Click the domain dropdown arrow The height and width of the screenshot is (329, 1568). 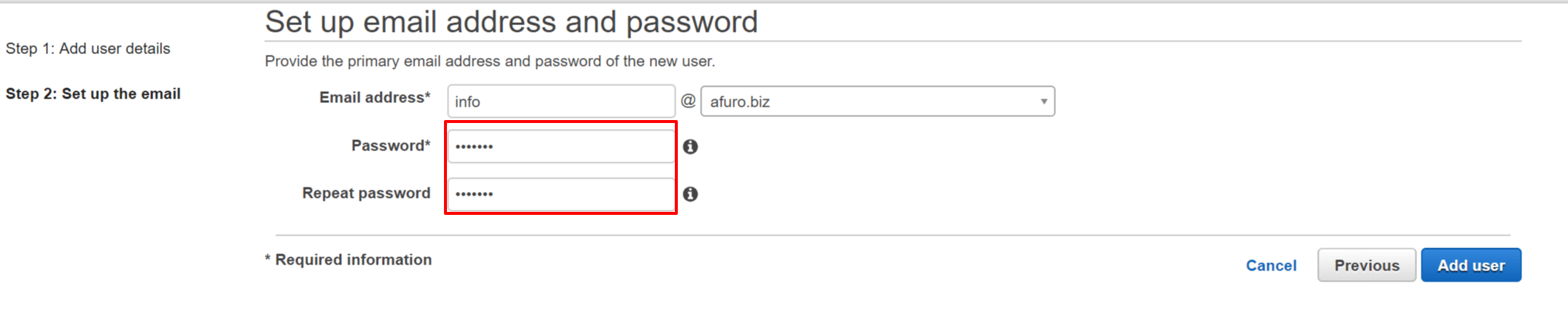coord(1043,102)
